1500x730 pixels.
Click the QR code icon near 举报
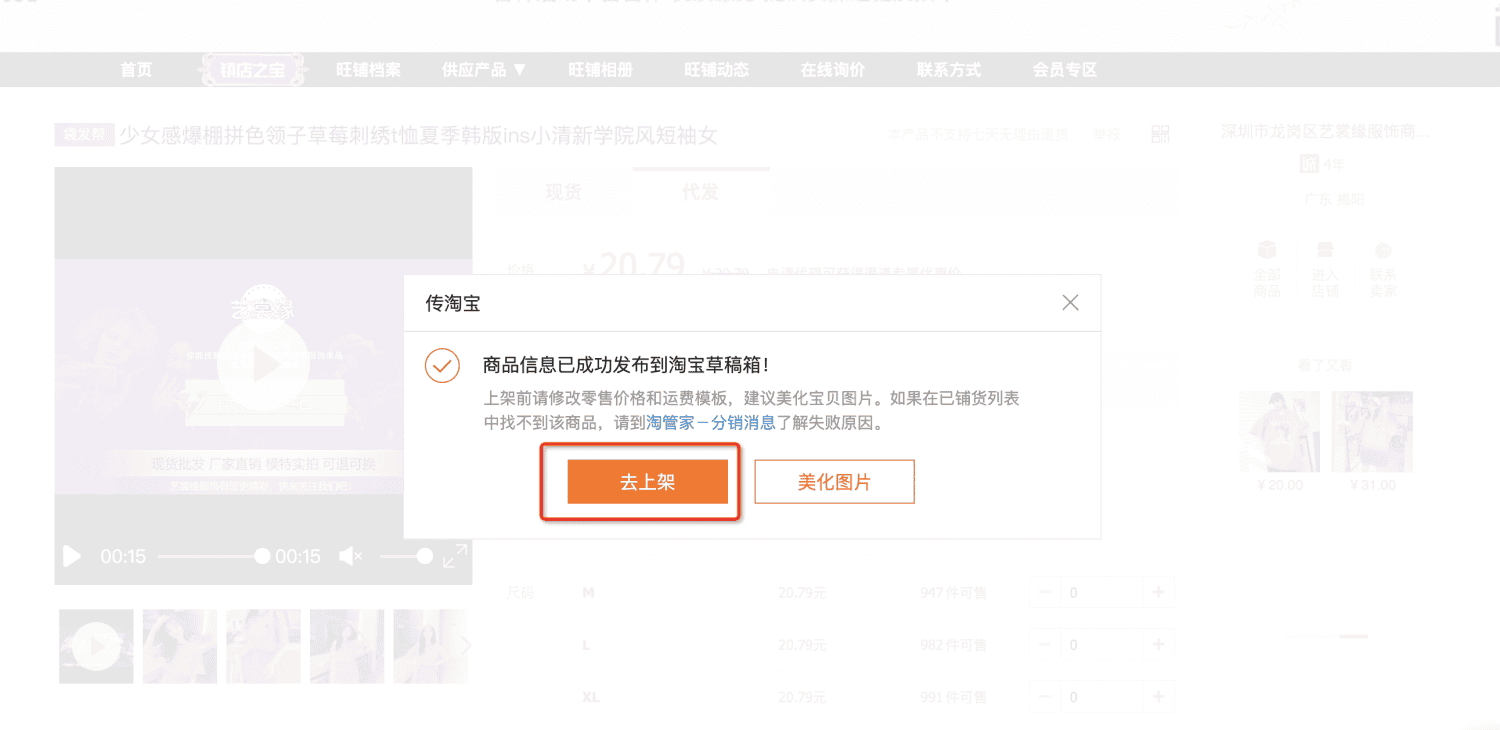click(x=1159, y=133)
